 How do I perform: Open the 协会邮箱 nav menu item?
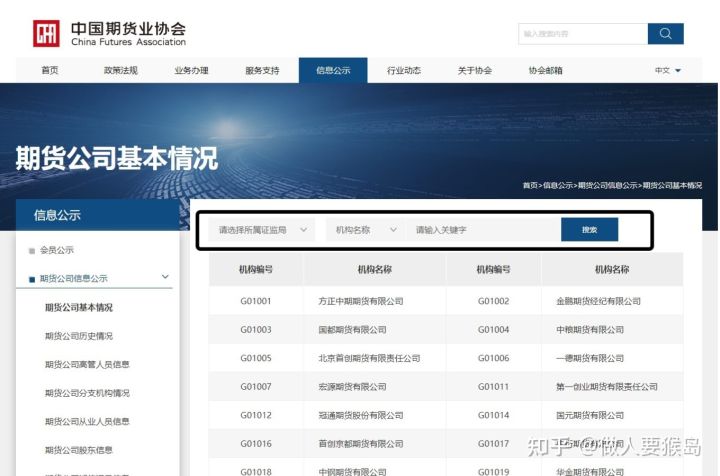point(546,70)
